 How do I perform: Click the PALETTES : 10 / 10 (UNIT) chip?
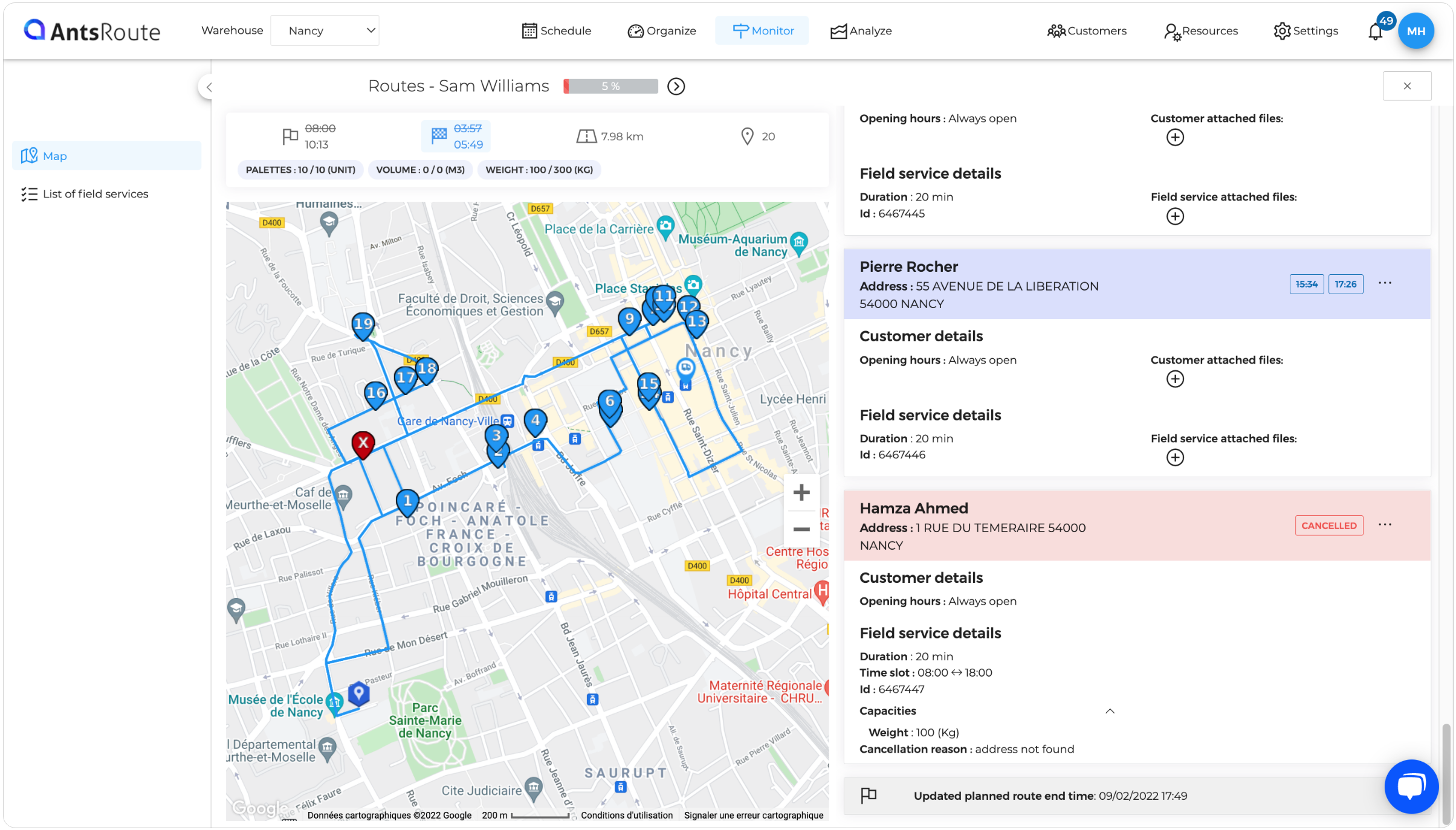[300, 170]
